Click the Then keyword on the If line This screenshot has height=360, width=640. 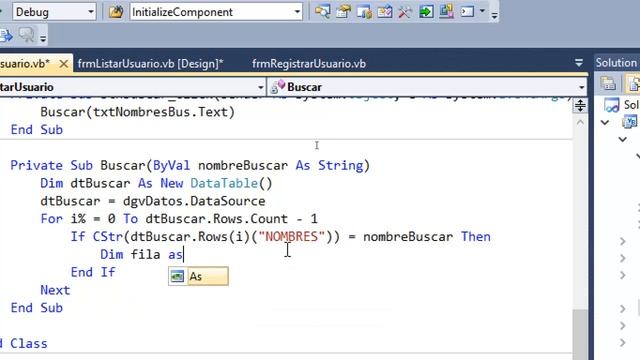coord(476,237)
